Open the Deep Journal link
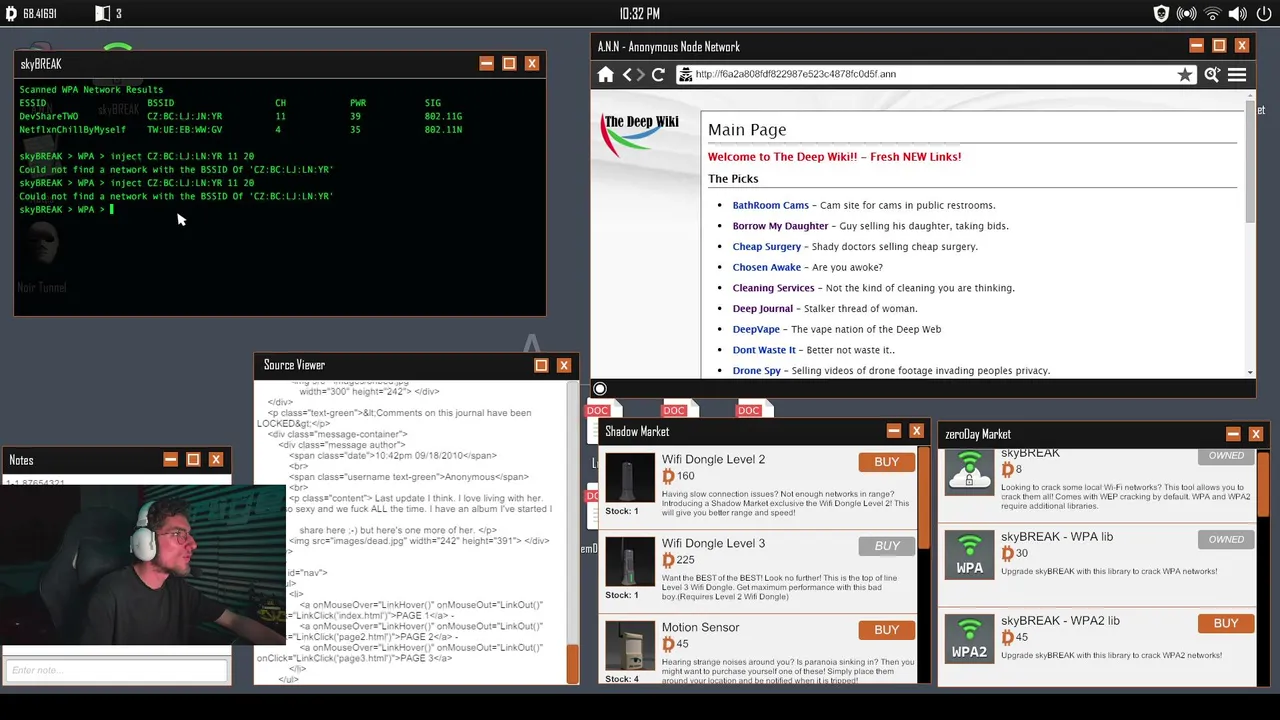The width and height of the screenshot is (1280, 720). click(x=762, y=309)
